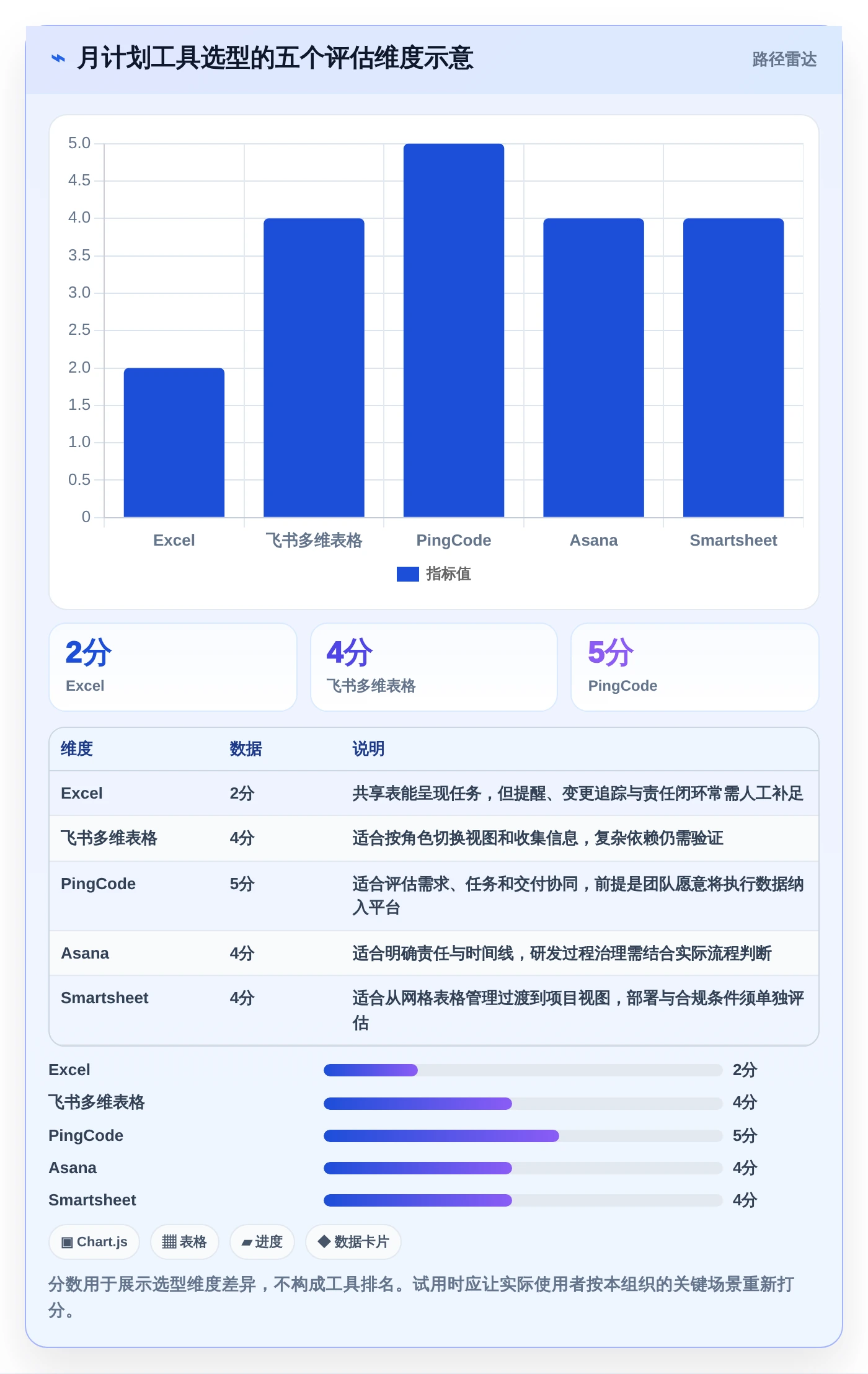Click the 进度 tag chip
This screenshot has height=1374, width=868.
(262, 1242)
